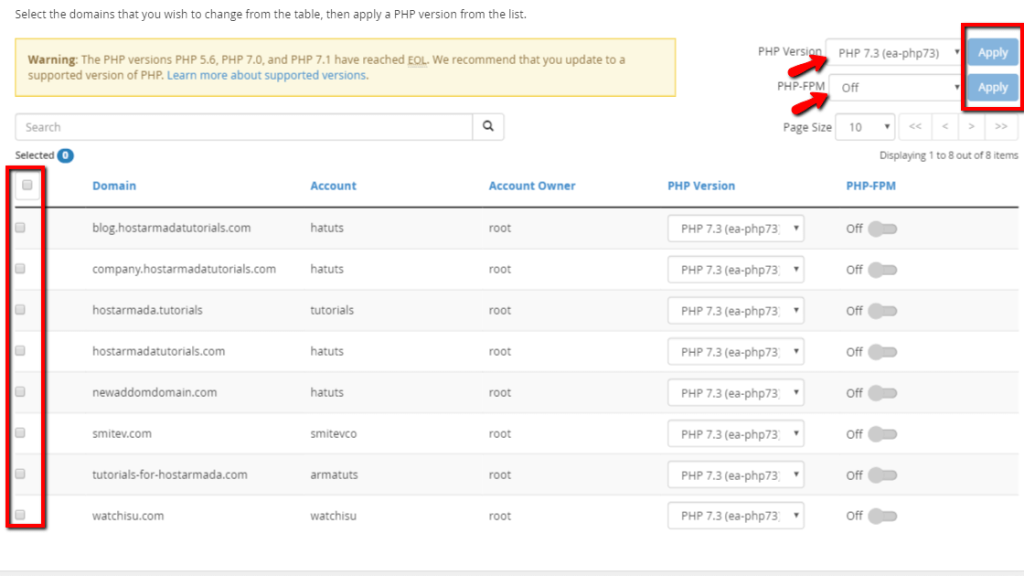
Task: Sort by Account Owner column header
Action: tap(532, 185)
